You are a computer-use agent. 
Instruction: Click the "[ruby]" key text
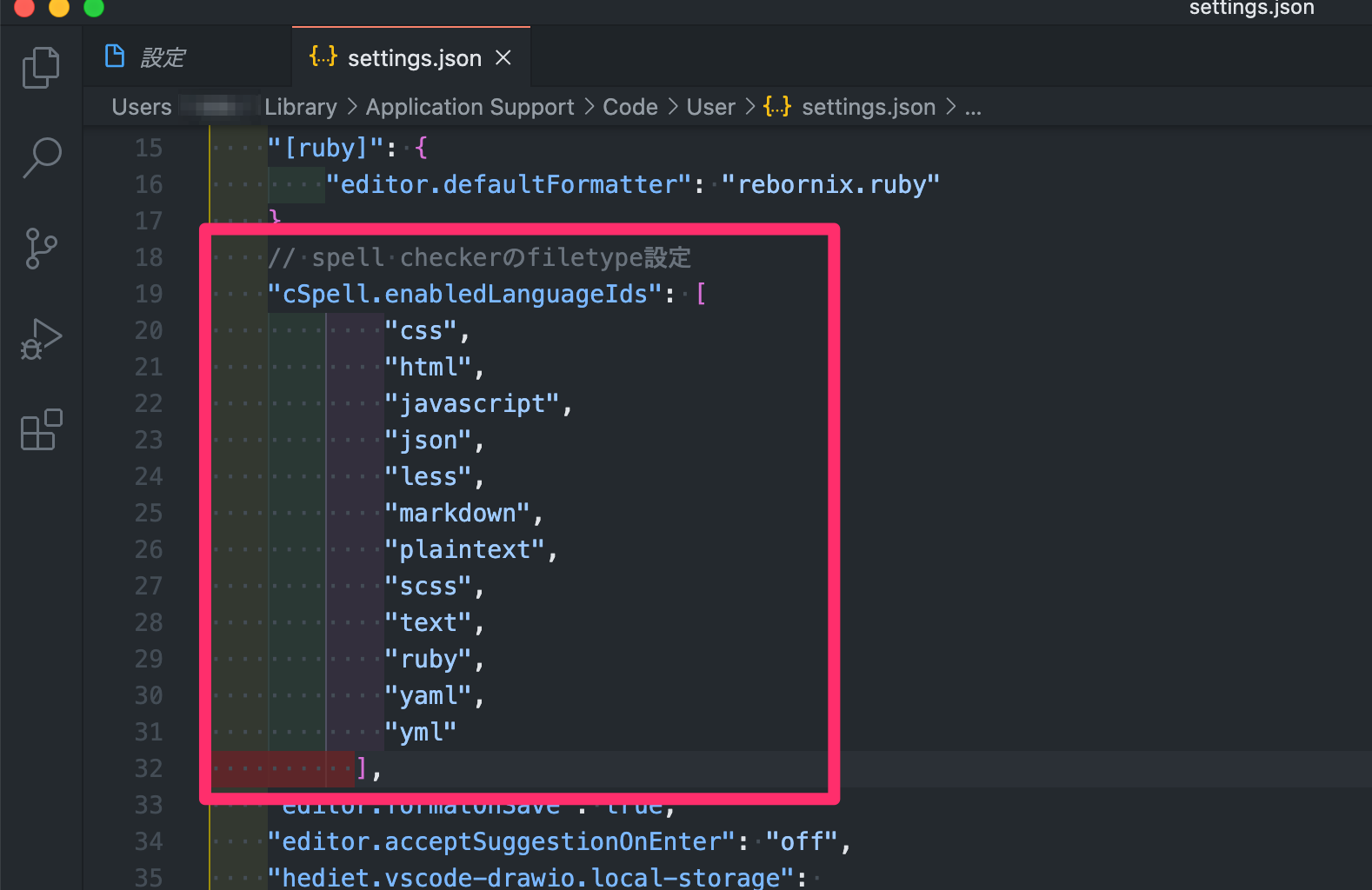tap(325, 148)
